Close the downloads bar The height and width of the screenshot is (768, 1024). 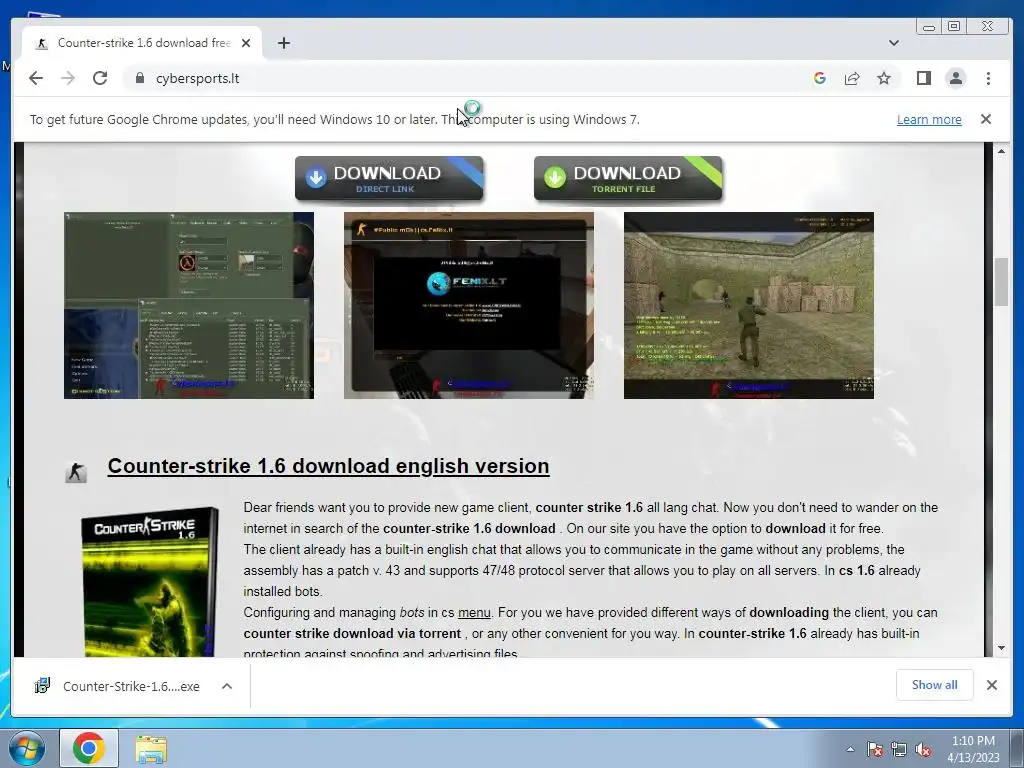click(991, 684)
